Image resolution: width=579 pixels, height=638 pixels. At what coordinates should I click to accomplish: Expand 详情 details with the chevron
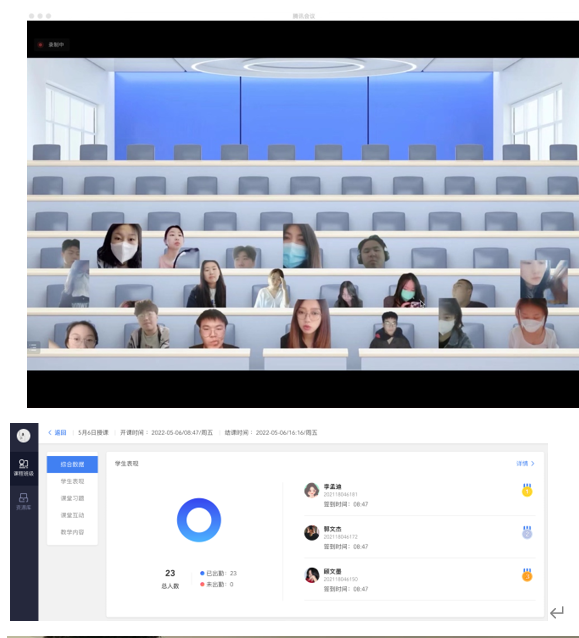[x=525, y=463]
